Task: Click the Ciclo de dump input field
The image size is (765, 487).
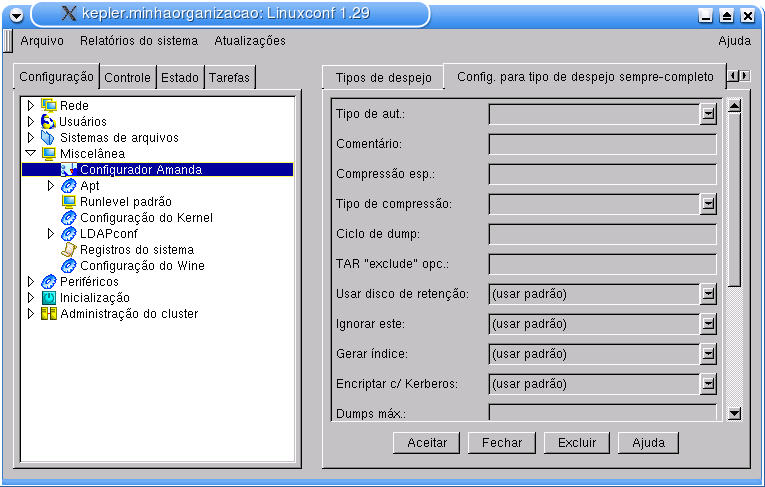Action: coord(603,234)
